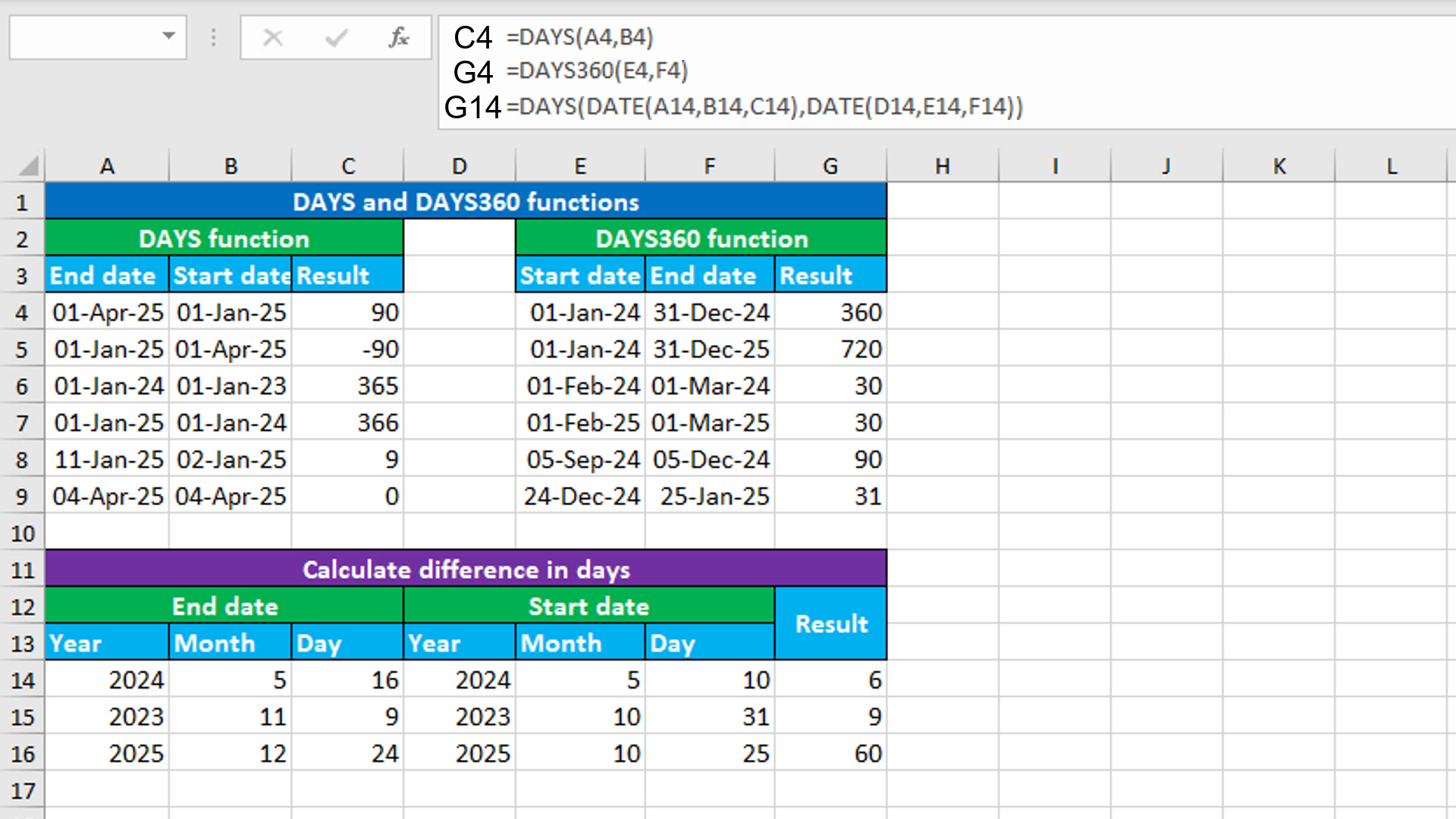1456x819 pixels.
Task: Click cell G4 containing DAYS360 formula
Action: [x=830, y=312]
